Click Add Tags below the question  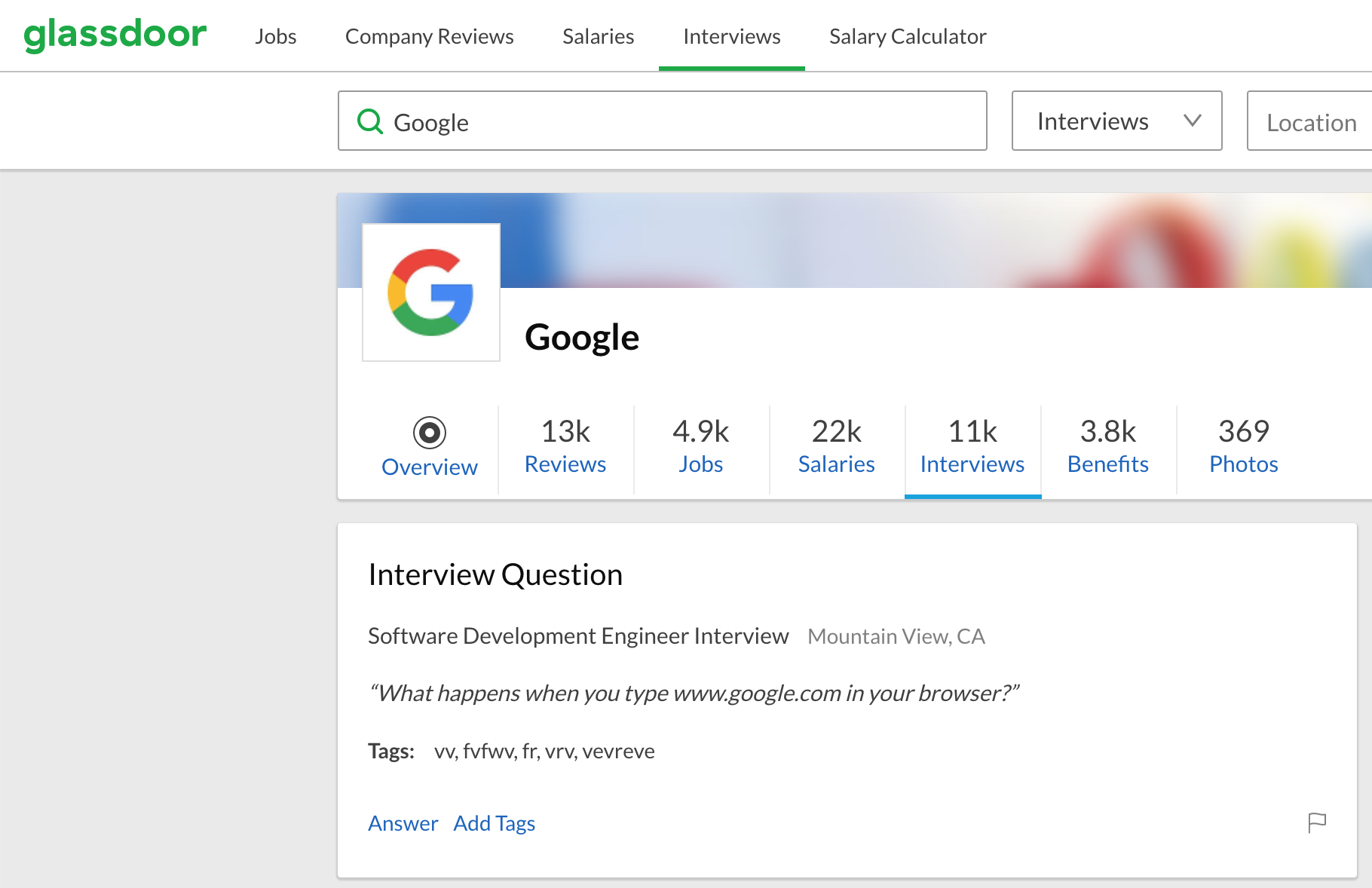tap(494, 823)
